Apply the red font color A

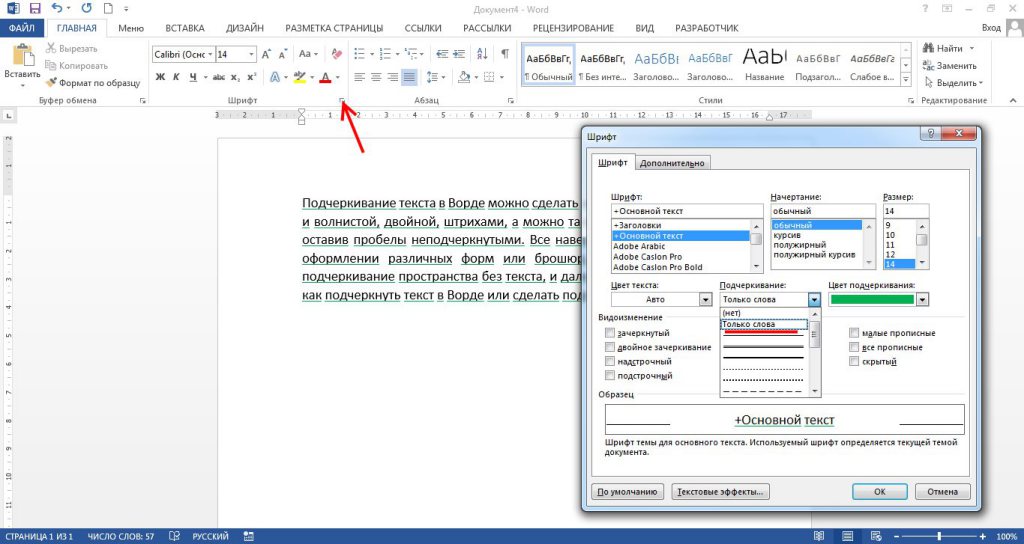pyautogui.click(x=325, y=77)
